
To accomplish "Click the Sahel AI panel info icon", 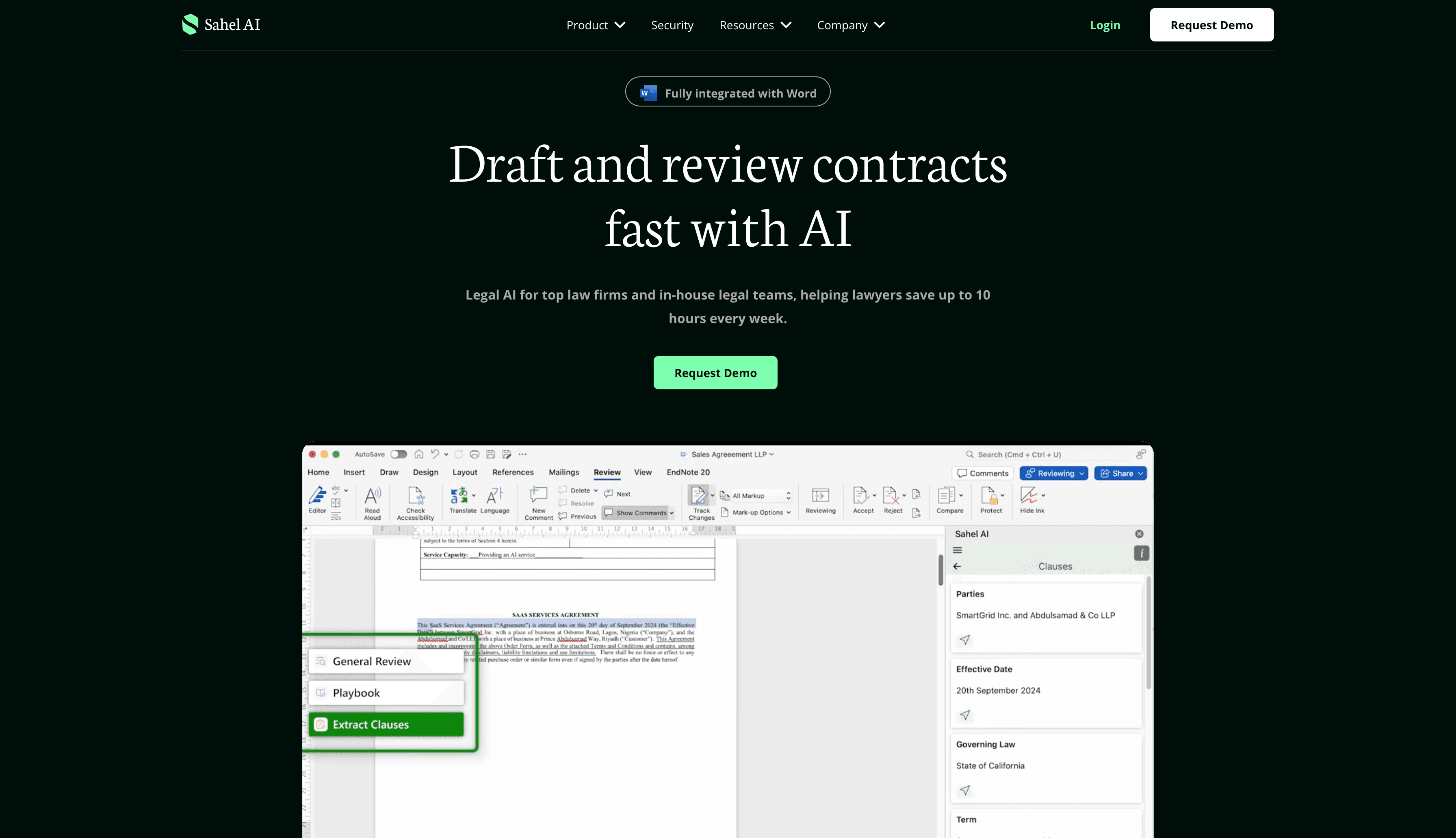I will pyautogui.click(x=1141, y=553).
